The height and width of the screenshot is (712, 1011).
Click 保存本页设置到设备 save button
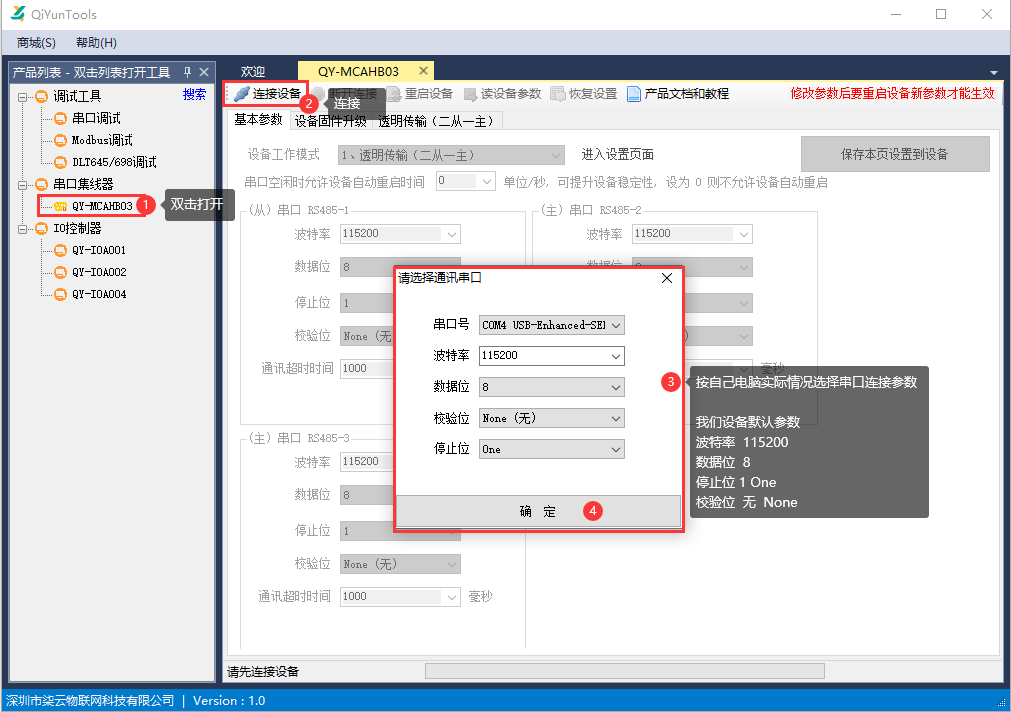(x=895, y=153)
